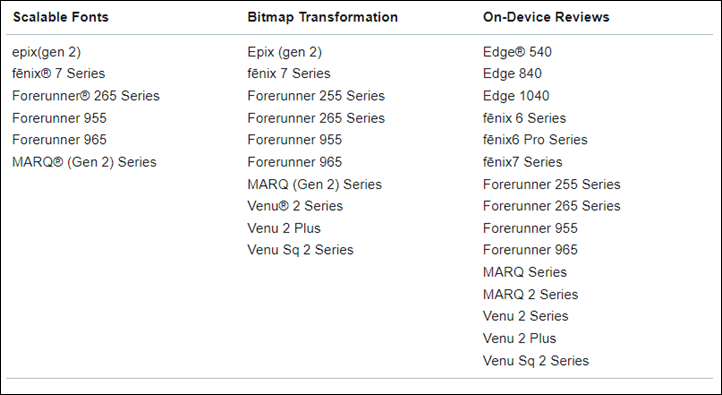Select epix(gen 2) under Scalable Fonts
This screenshot has height=395, width=722.
(x=46, y=52)
